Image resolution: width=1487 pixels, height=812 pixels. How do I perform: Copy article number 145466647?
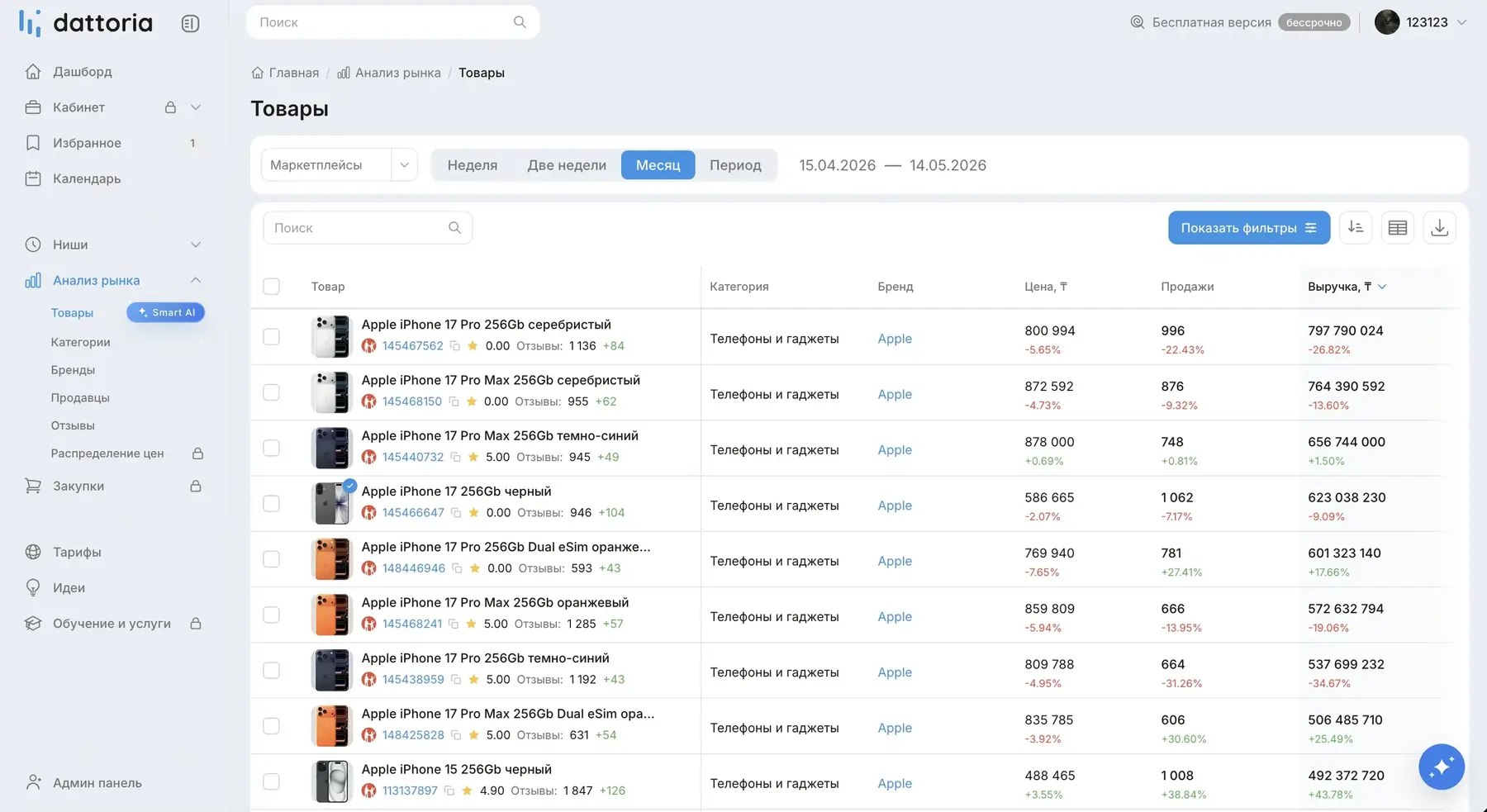[x=455, y=513]
